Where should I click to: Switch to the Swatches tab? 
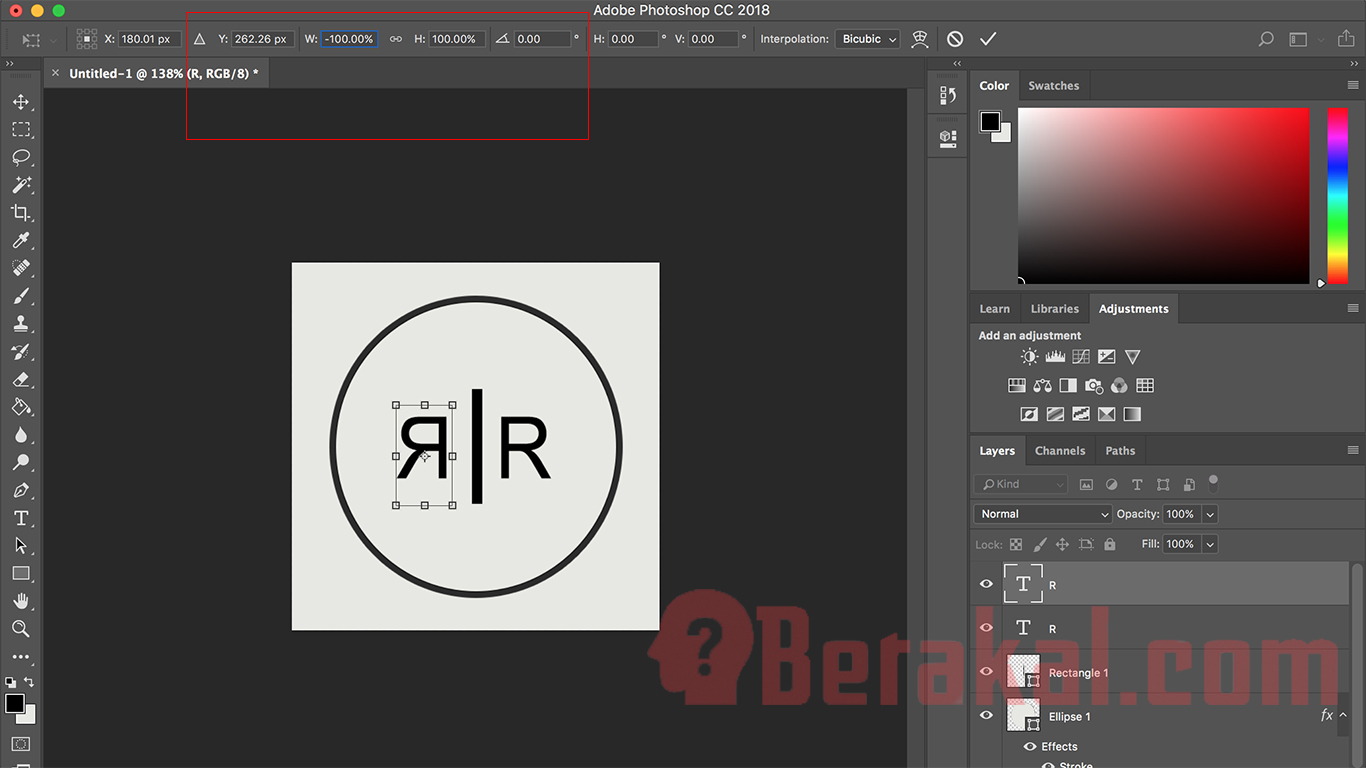click(1054, 85)
